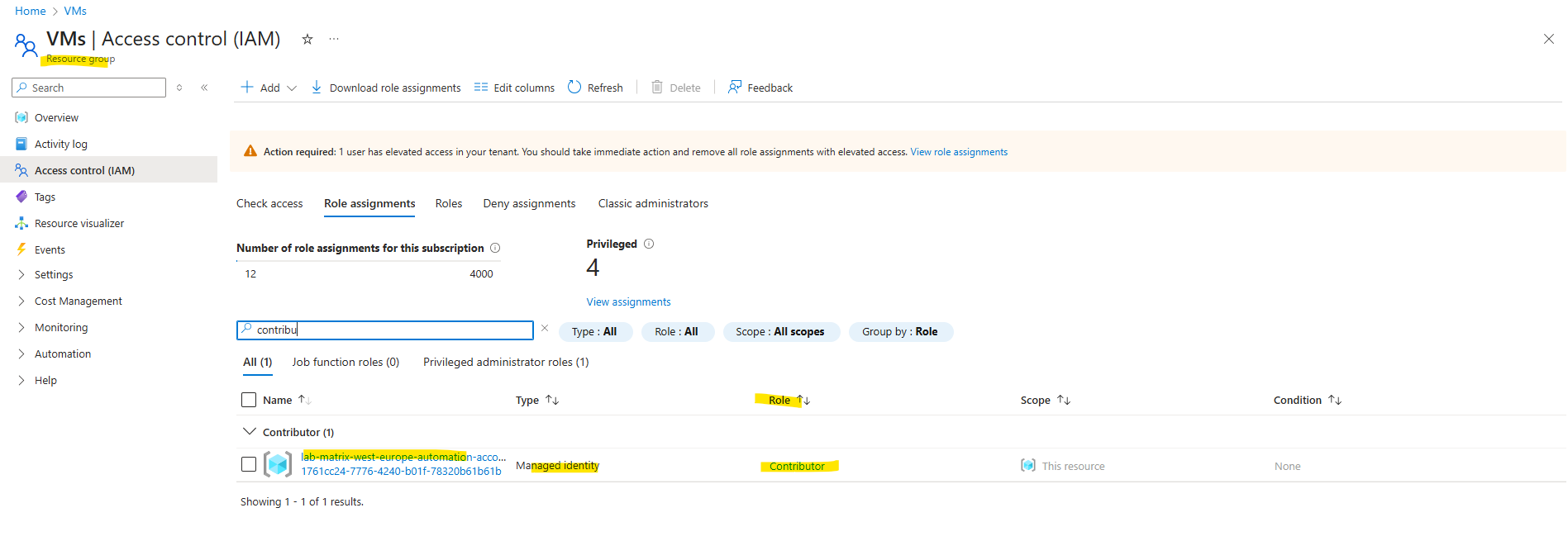Open Resource visualizer
The image size is (1568, 560).
[79, 224]
